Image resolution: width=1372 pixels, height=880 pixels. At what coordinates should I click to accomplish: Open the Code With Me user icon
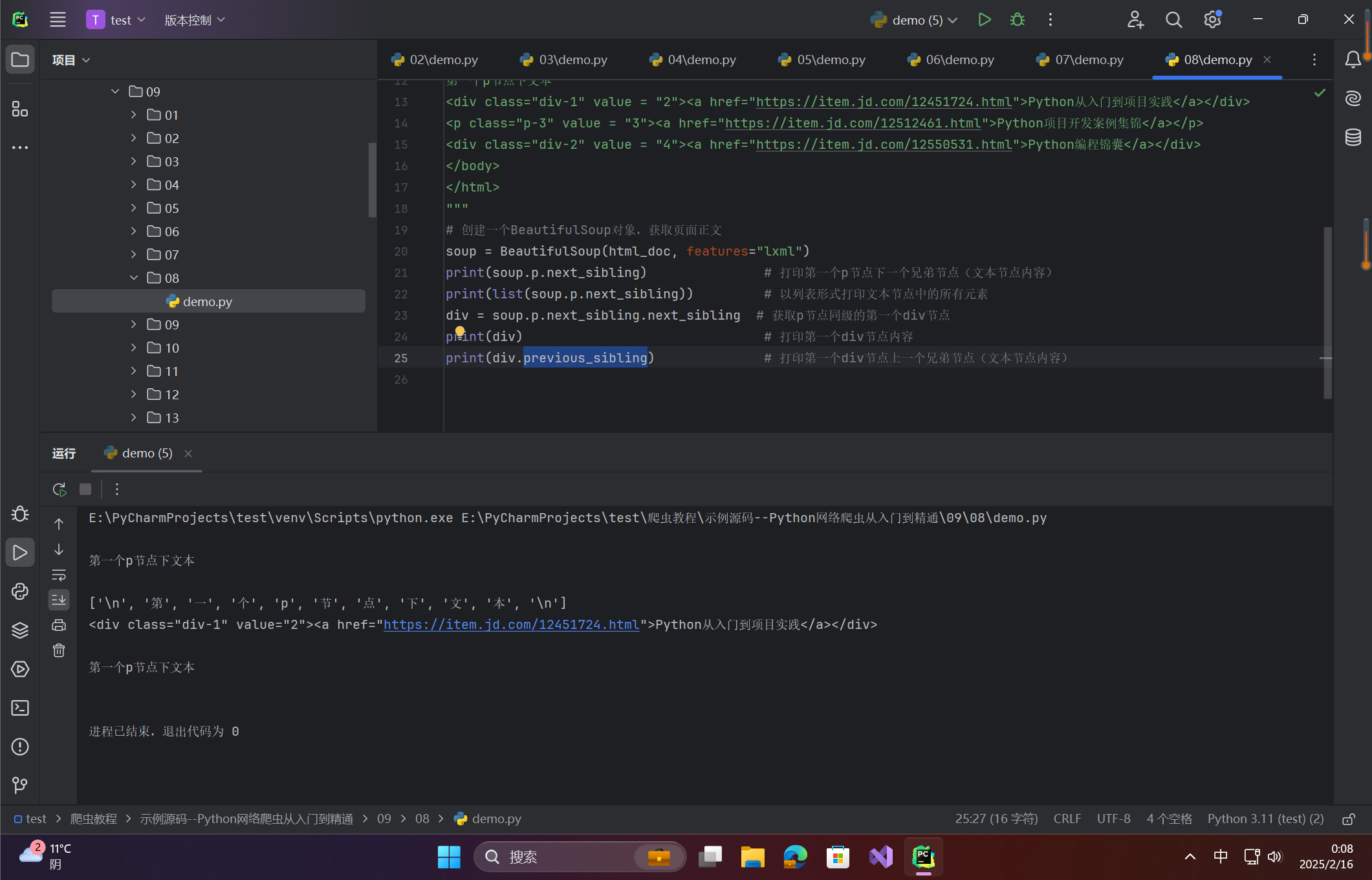click(1135, 19)
